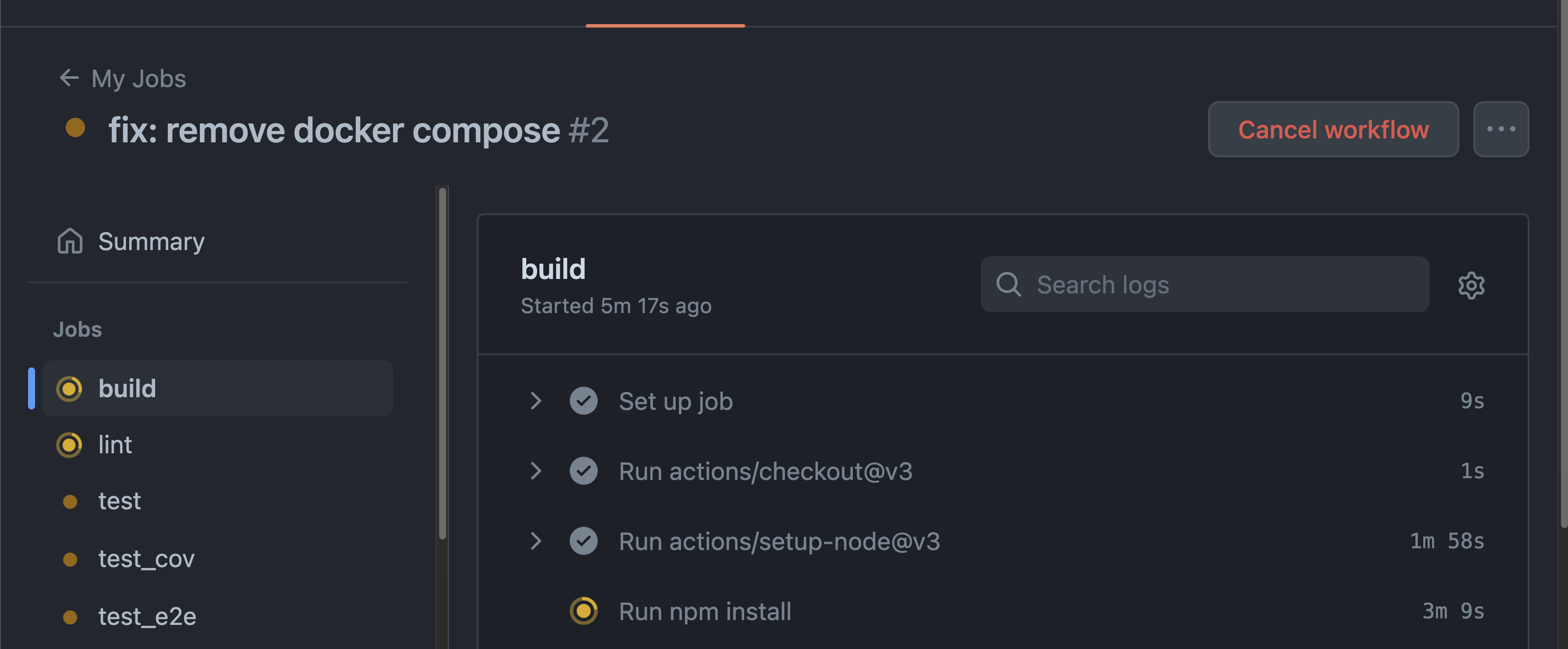Viewport: 1568px width, 649px height.
Task: Open log display settings via the gear icon
Action: click(x=1471, y=285)
